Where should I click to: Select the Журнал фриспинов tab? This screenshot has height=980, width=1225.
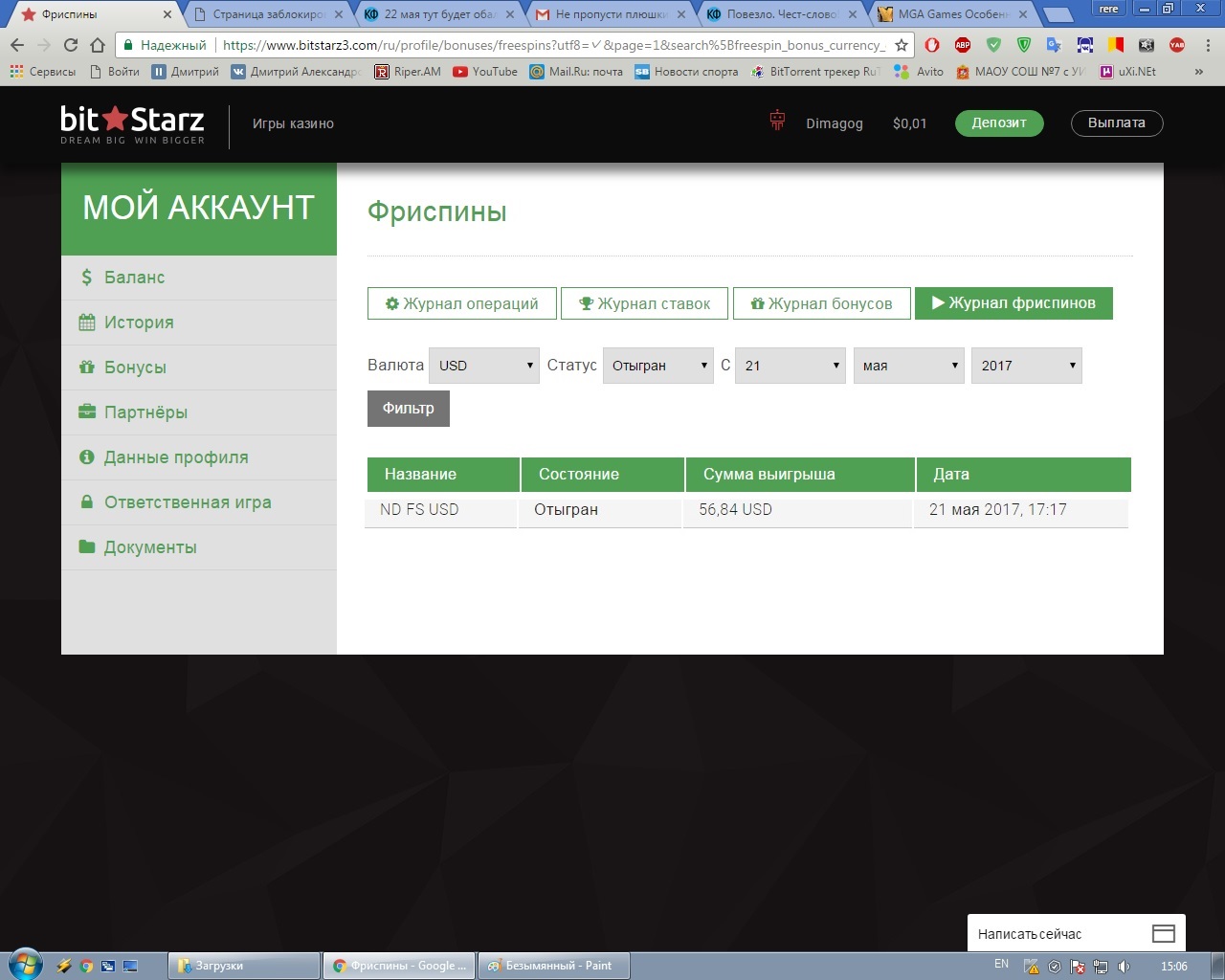point(1013,303)
